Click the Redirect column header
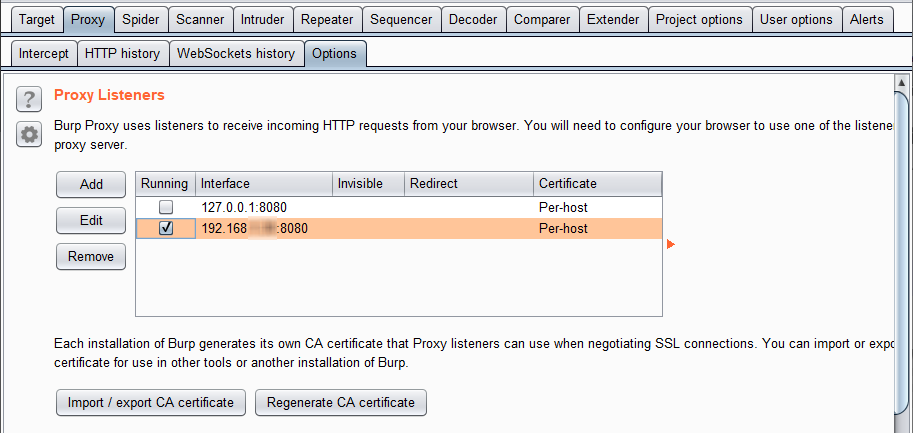913x433 pixels. pos(469,184)
